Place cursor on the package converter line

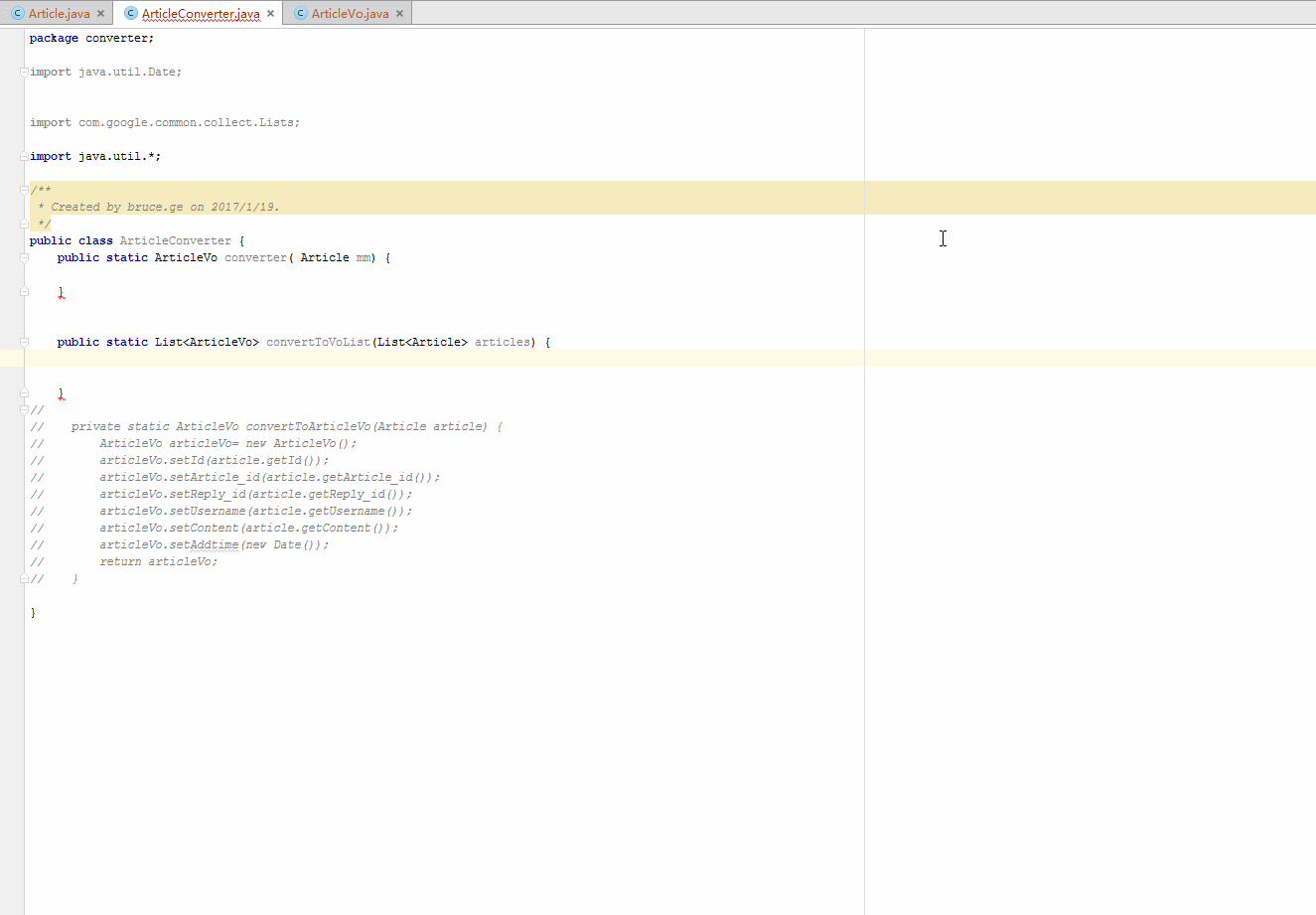[x=89, y=37]
